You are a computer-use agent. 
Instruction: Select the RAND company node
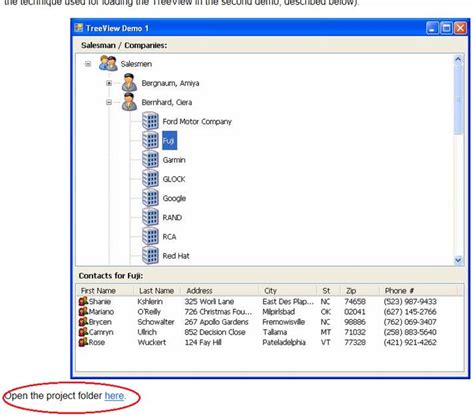tap(172, 218)
